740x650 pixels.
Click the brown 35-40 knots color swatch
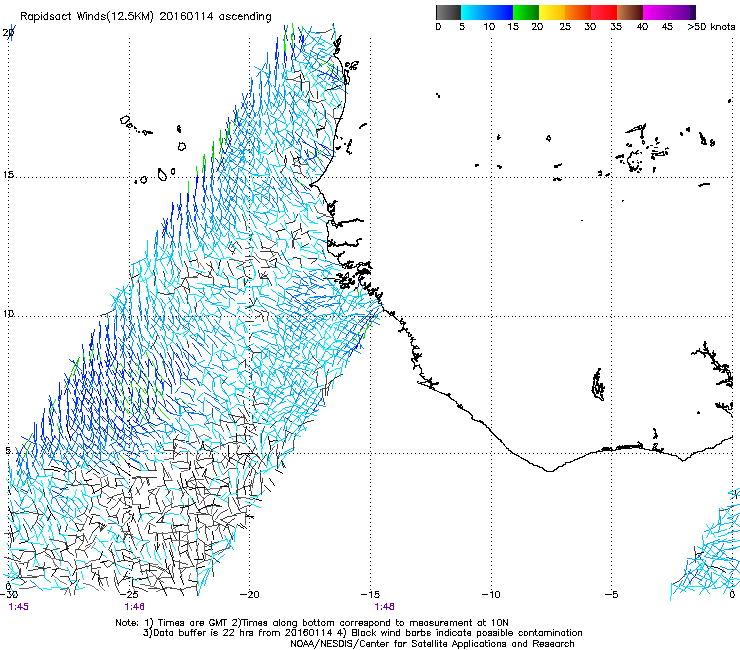[630, 12]
